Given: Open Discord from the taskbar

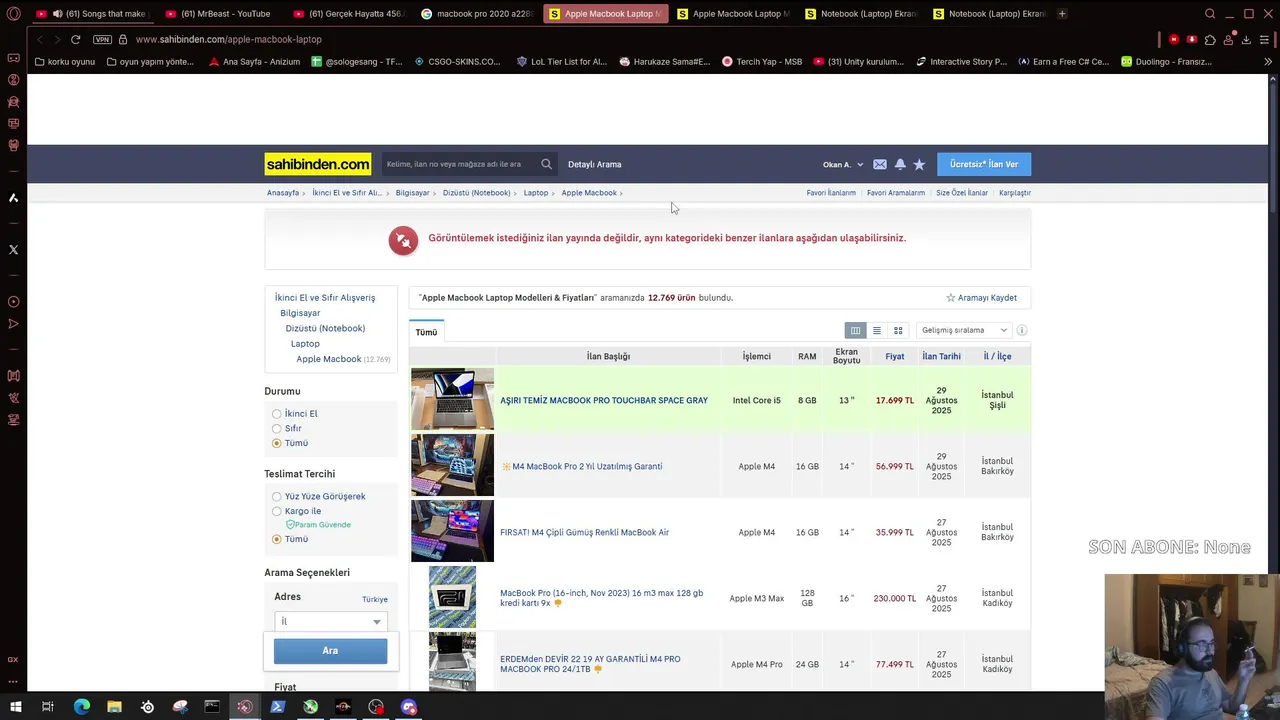Looking at the screenshot, I should coord(408,707).
